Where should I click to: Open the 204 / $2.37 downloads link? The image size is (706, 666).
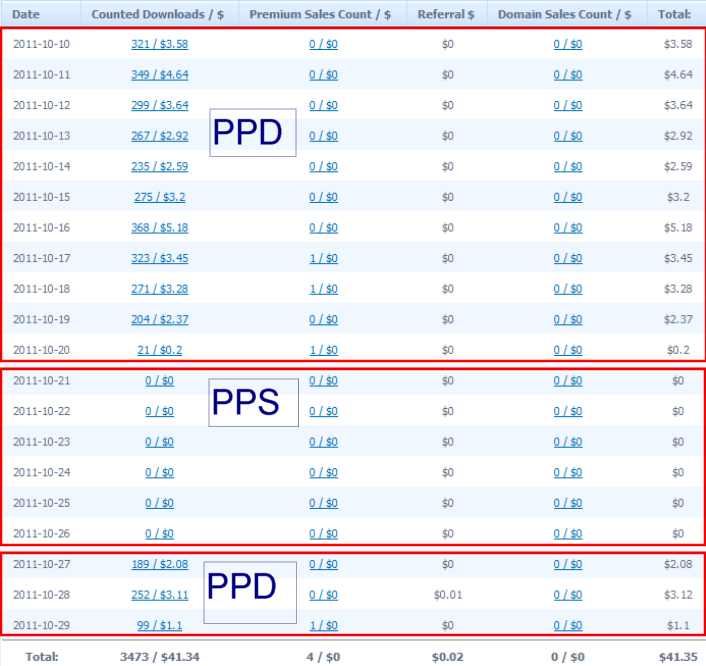click(x=160, y=320)
